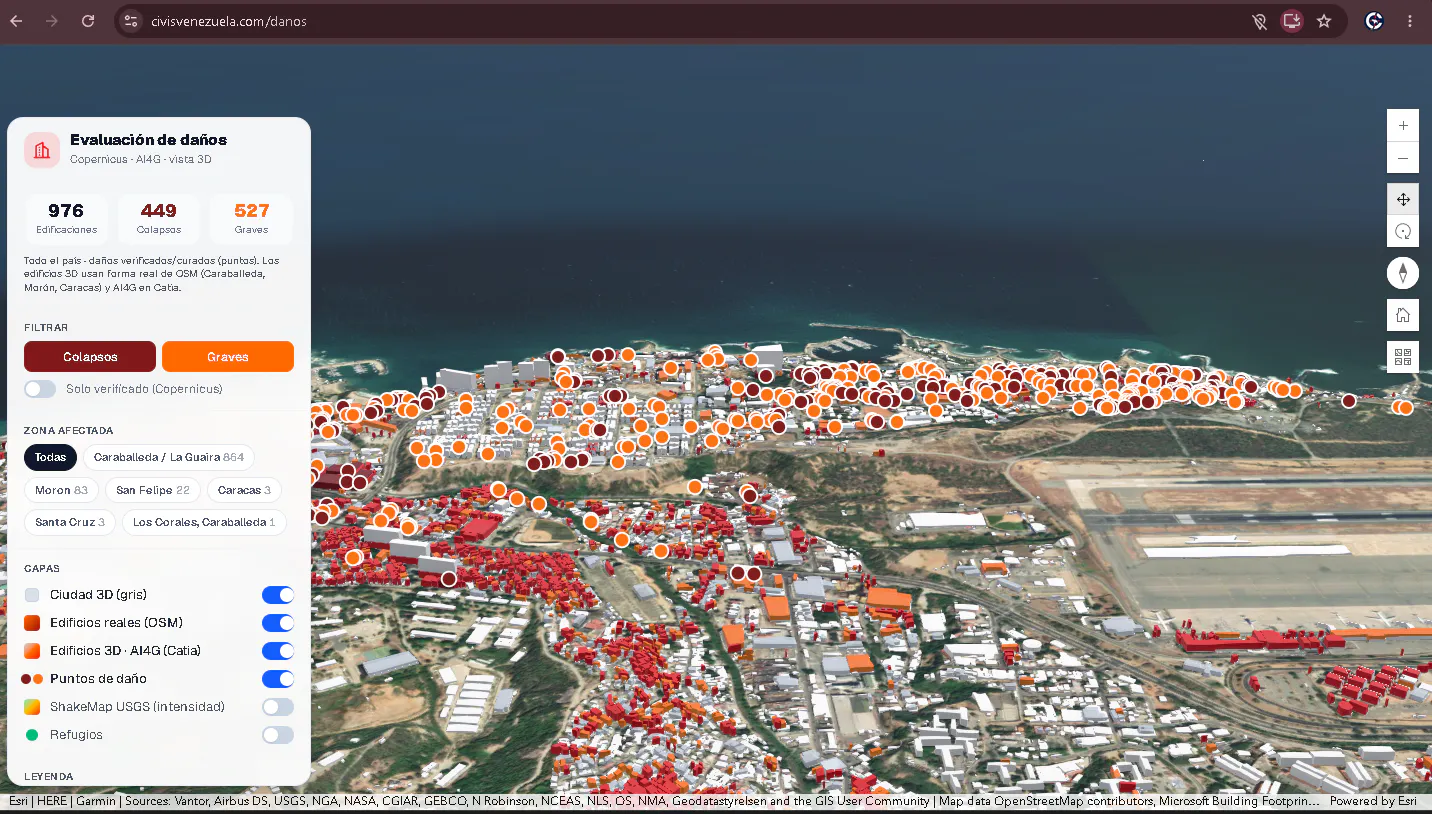Select the rotate navigation tool
1432x814 pixels.
pos(1403,231)
